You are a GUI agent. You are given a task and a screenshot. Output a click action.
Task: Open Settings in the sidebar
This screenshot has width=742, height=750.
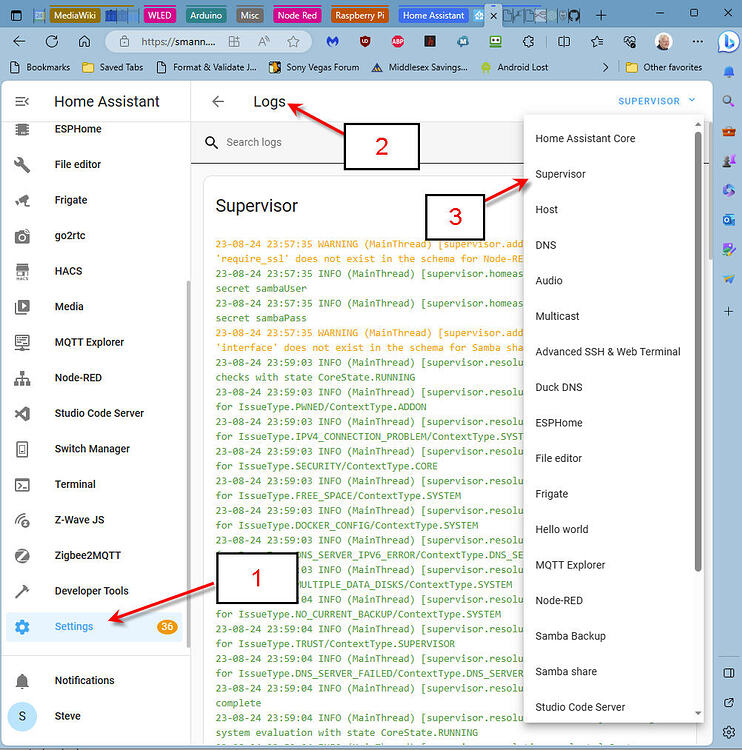74,627
